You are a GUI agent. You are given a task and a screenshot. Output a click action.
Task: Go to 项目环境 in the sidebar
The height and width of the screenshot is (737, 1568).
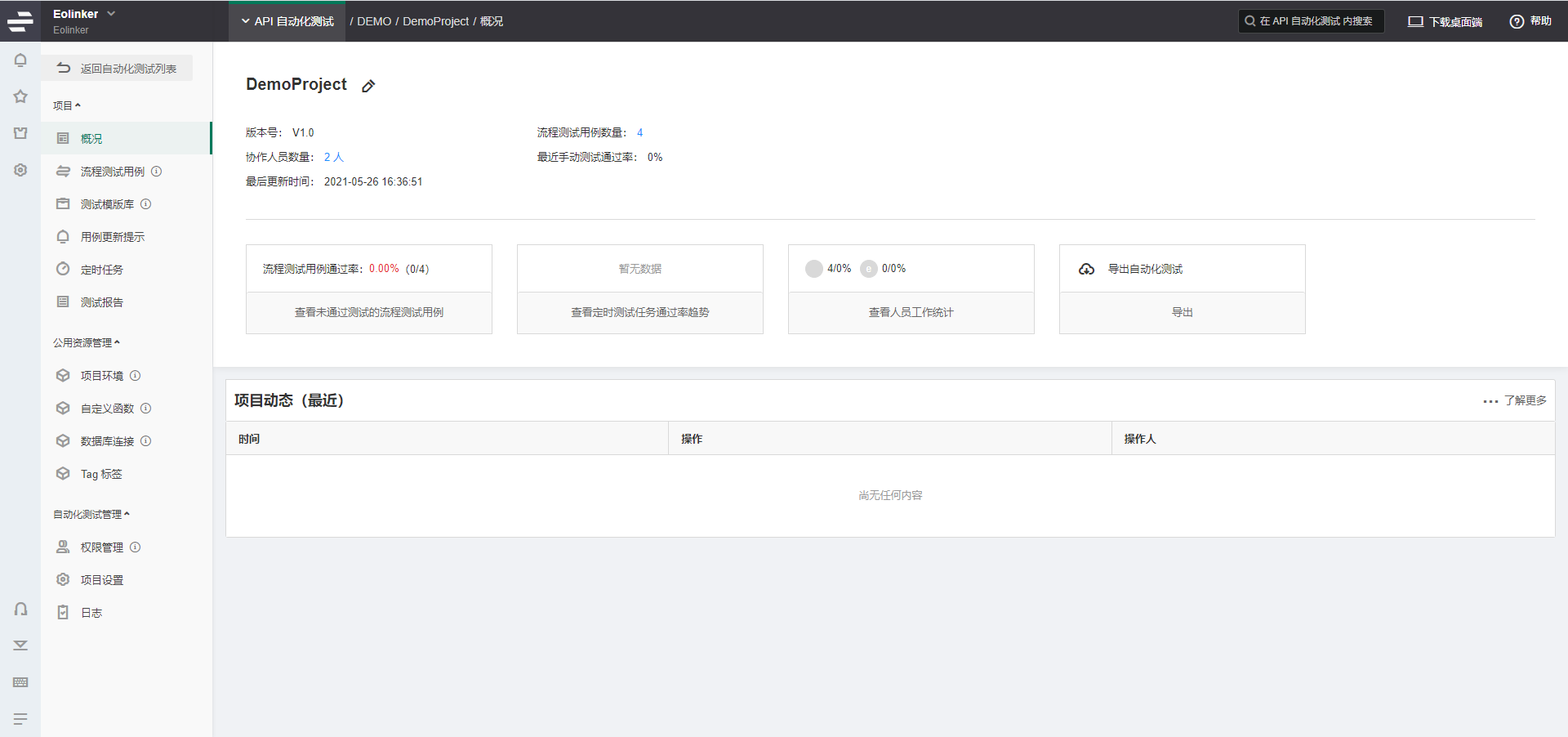[x=102, y=376]
